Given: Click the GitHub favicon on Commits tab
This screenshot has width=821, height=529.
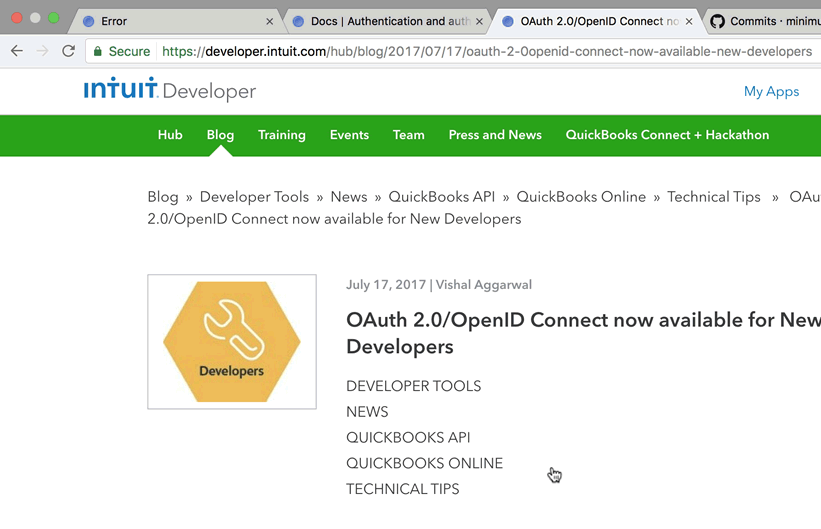Looking at the screenshot, I should tap(717, 21).
